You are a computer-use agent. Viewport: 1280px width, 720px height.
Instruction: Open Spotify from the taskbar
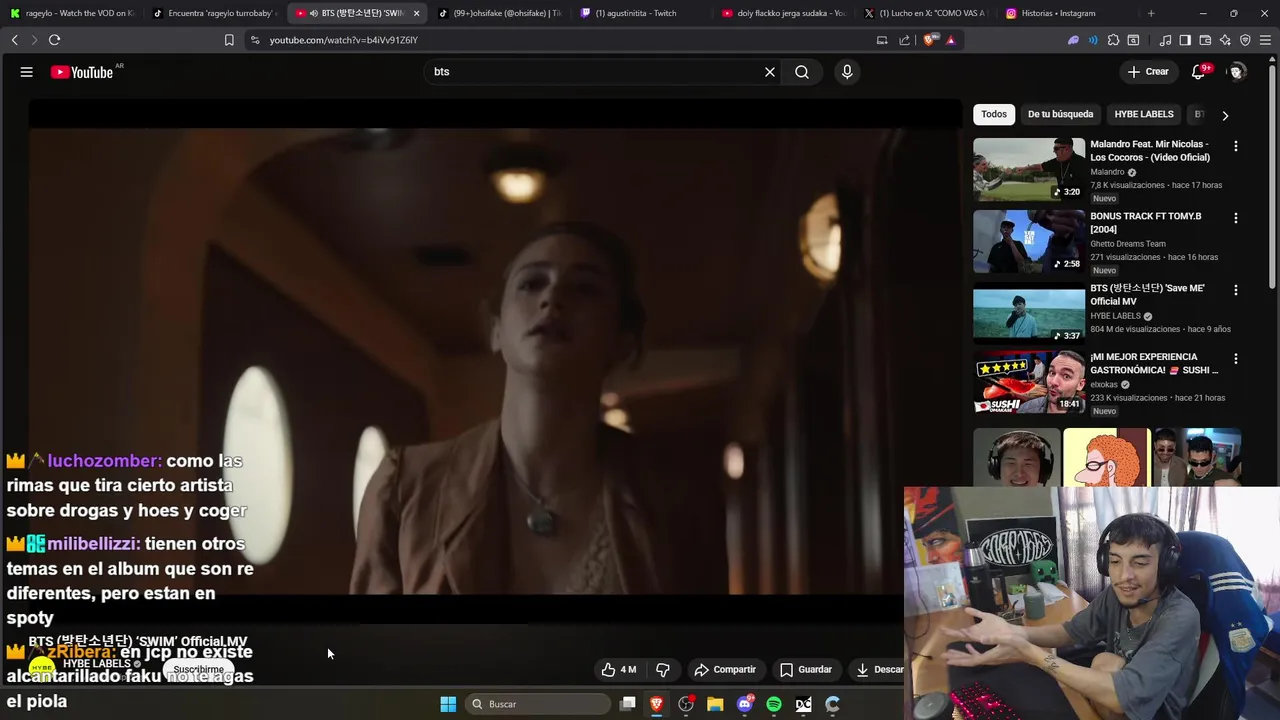click(774, 704)
